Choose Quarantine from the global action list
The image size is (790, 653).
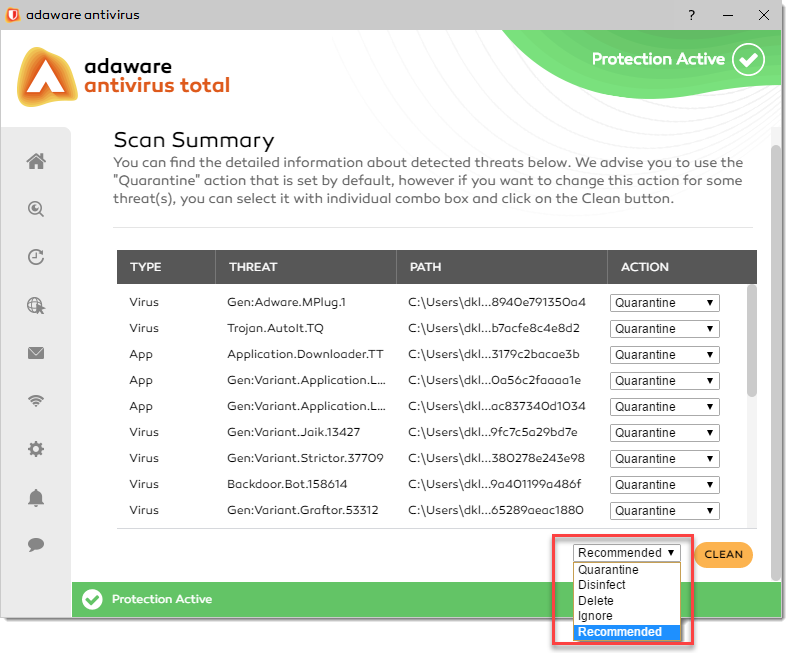627,570
